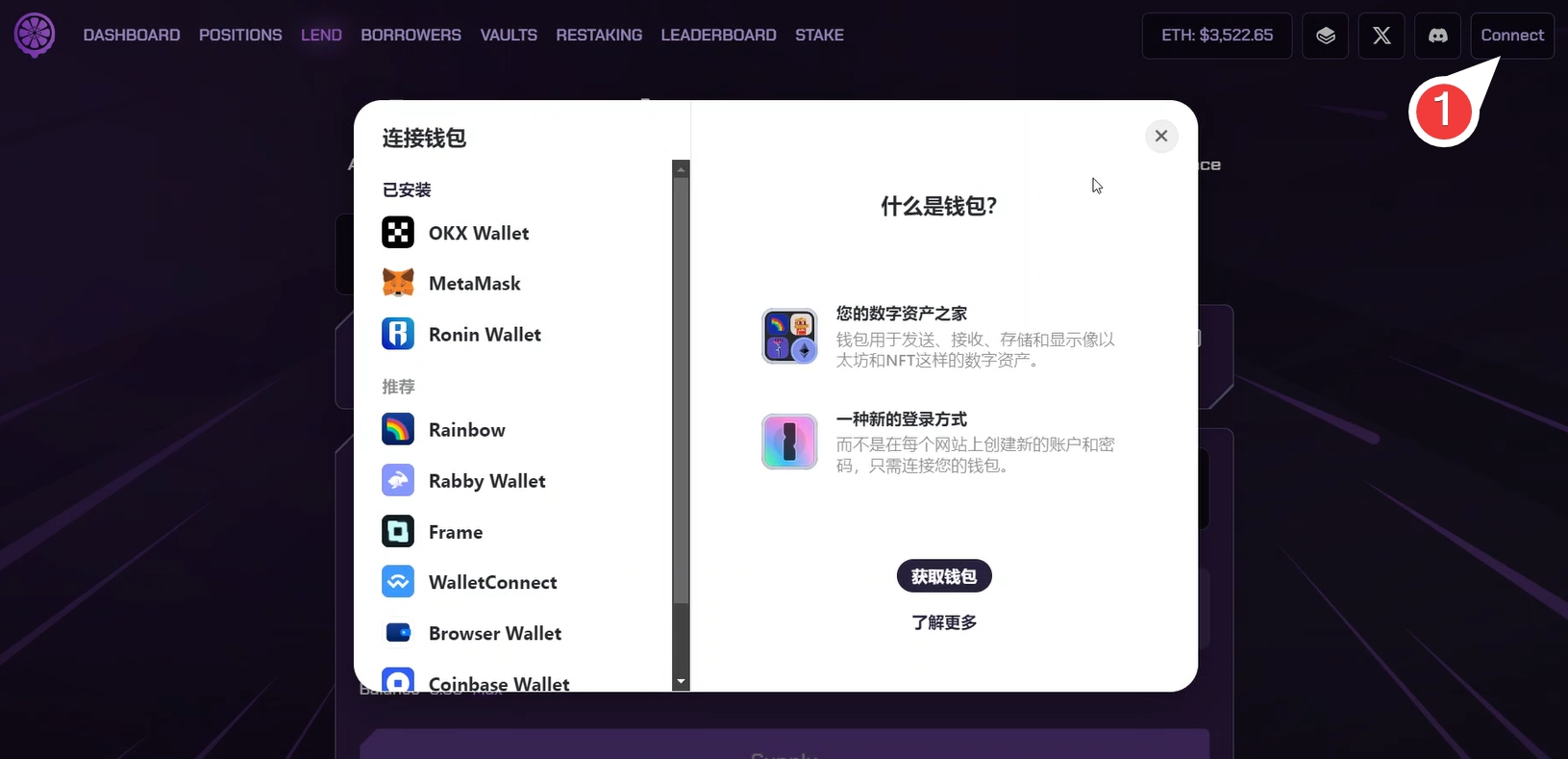Pick the WalletConnect icon
The image size is (1568, 759).
[398, 582]
